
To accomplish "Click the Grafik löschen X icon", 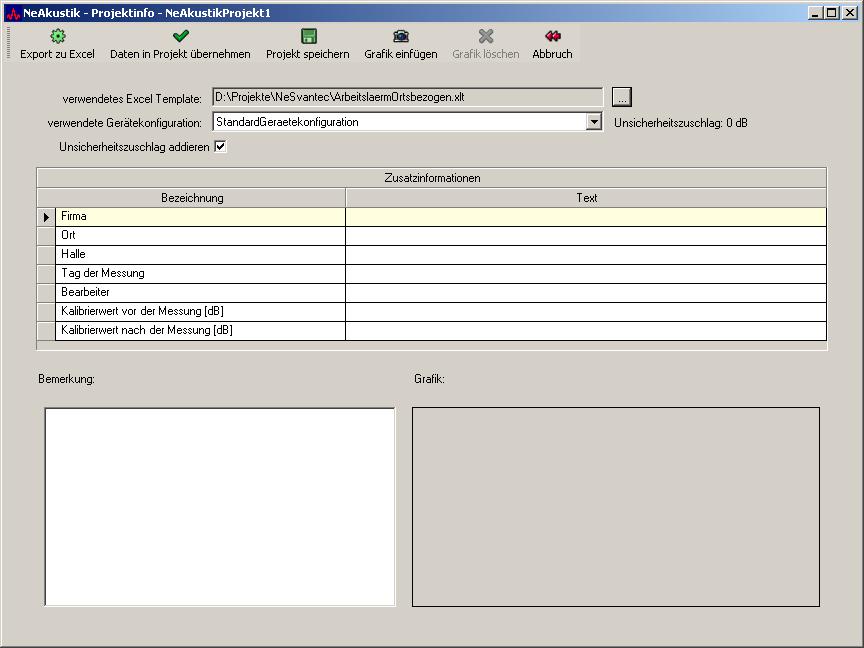I will pyautogui.click(x=486, y=36).
